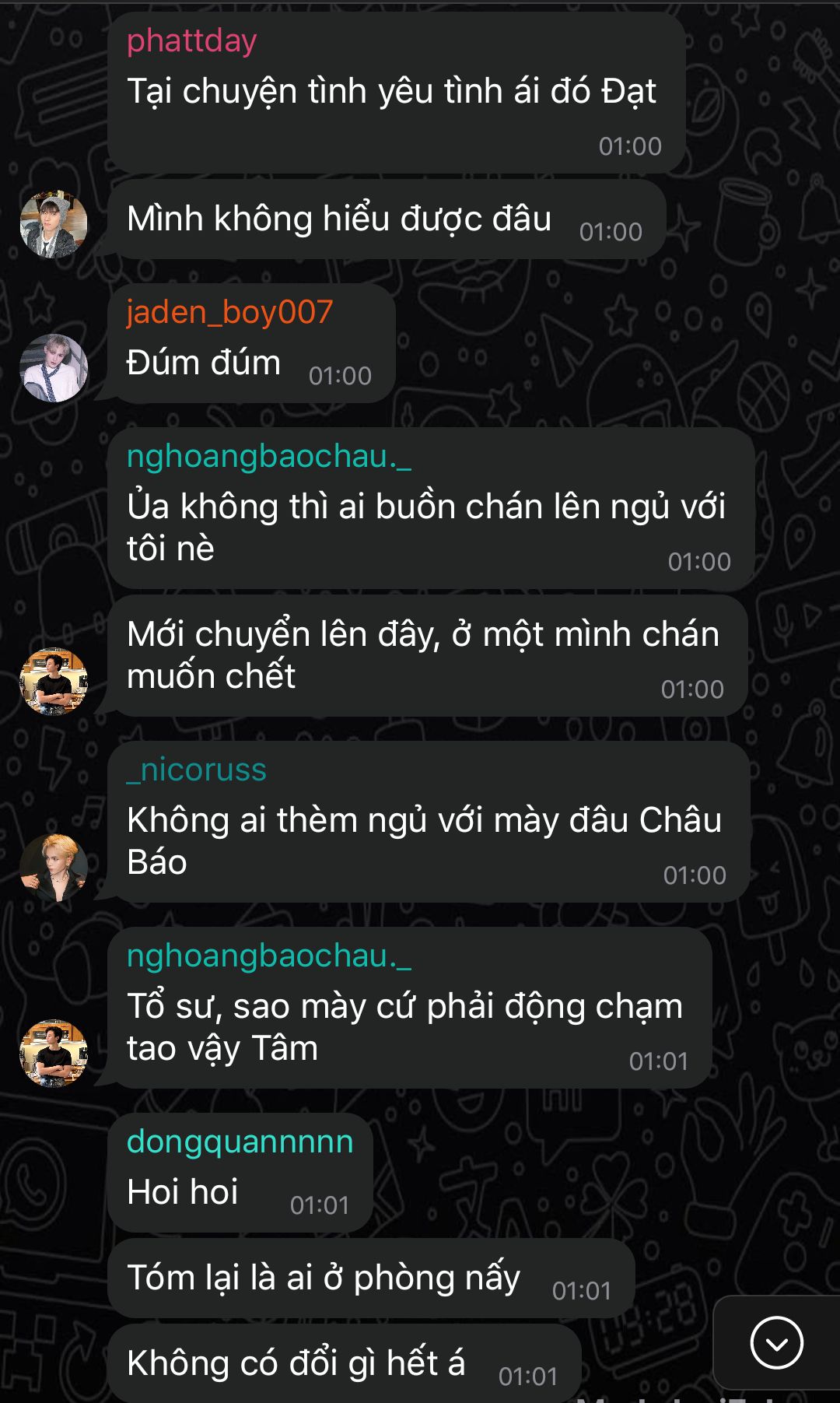Tap avatar beside 'Mình không hiểu được đâu'
This screenshot has height=1403, width=840.
[x=54, y=224]
